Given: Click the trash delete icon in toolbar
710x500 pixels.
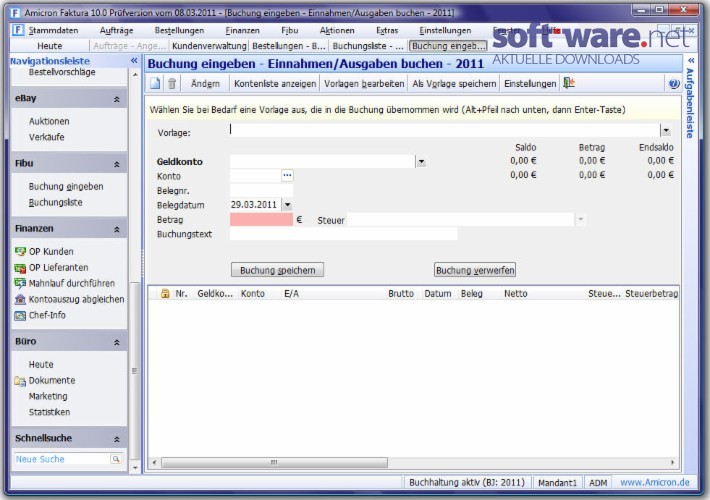Looking at the screenshot, I should click(172, 83).
